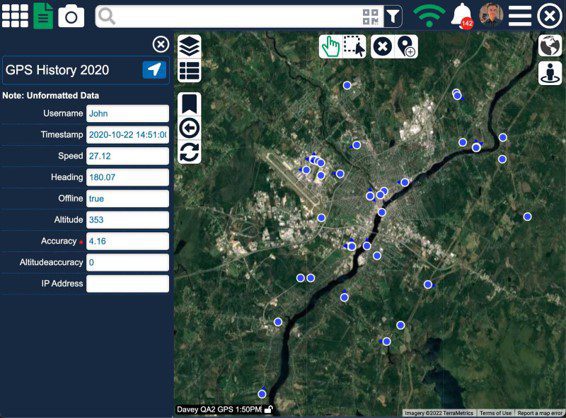Click the Username input field
Screen dimensions: 566x418
pos(127,113)
